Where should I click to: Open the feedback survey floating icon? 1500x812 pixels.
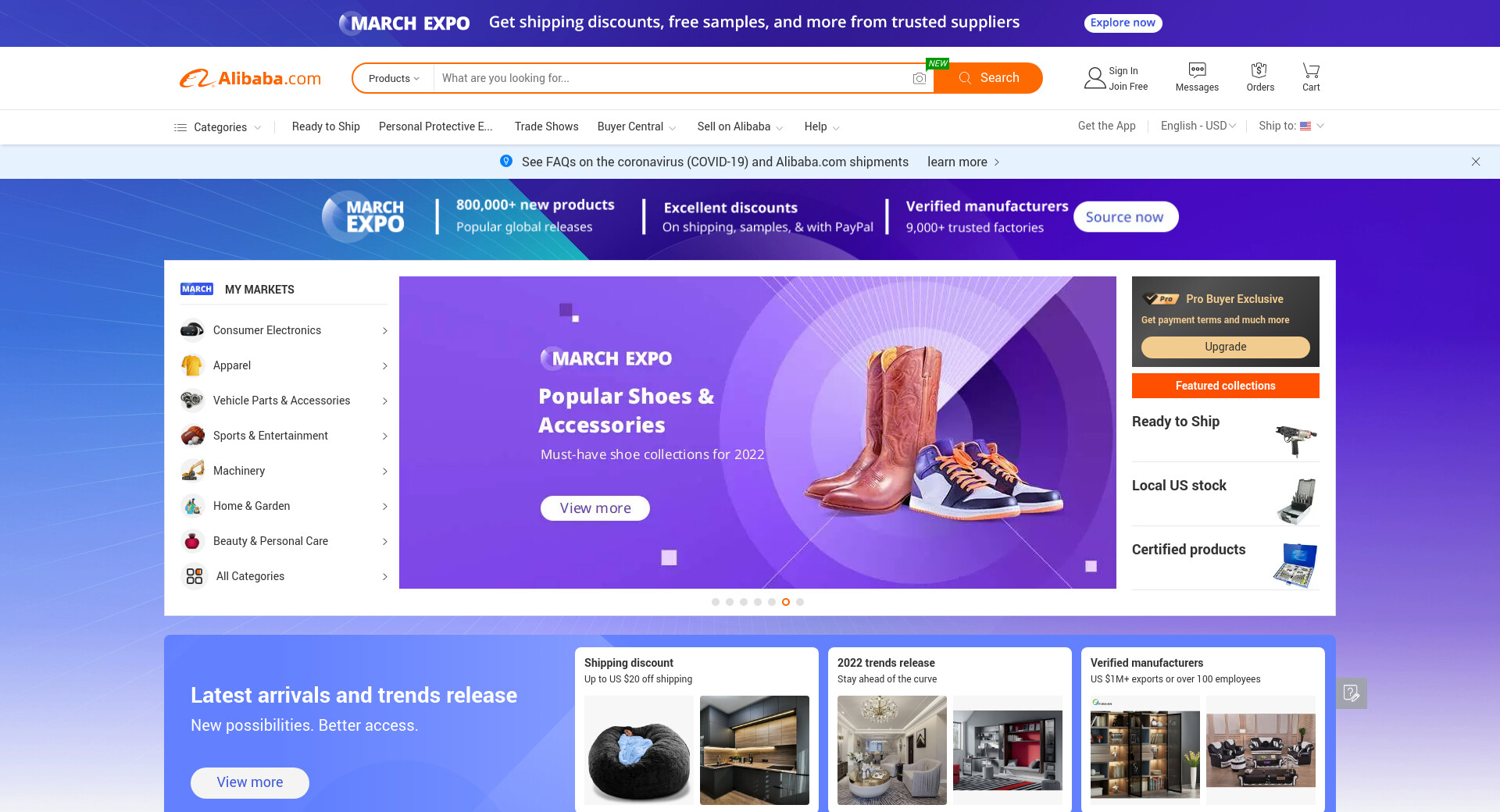pos(1352,693)
